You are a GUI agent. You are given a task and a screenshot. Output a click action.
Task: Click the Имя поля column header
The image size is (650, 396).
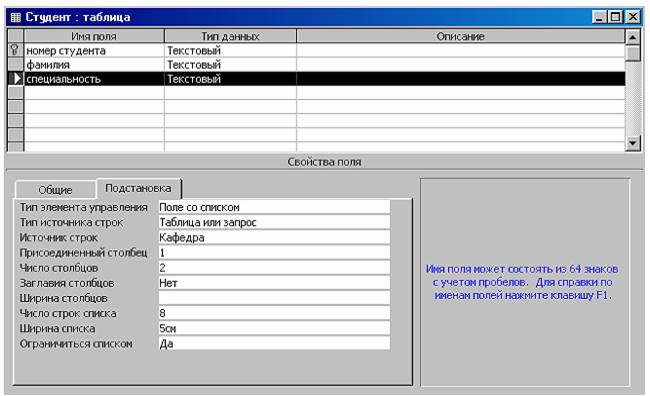(94, 36)
